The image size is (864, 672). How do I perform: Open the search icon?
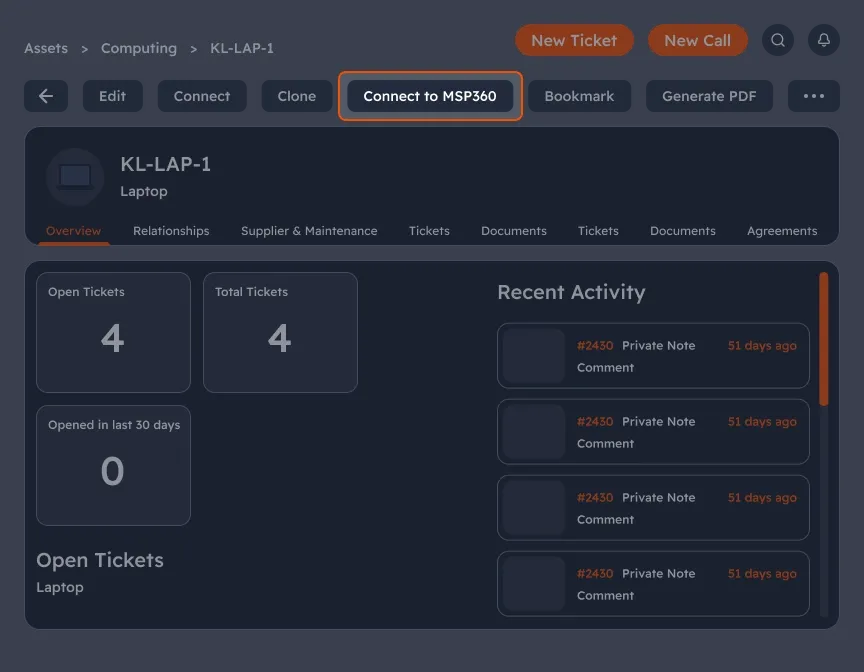778,40
